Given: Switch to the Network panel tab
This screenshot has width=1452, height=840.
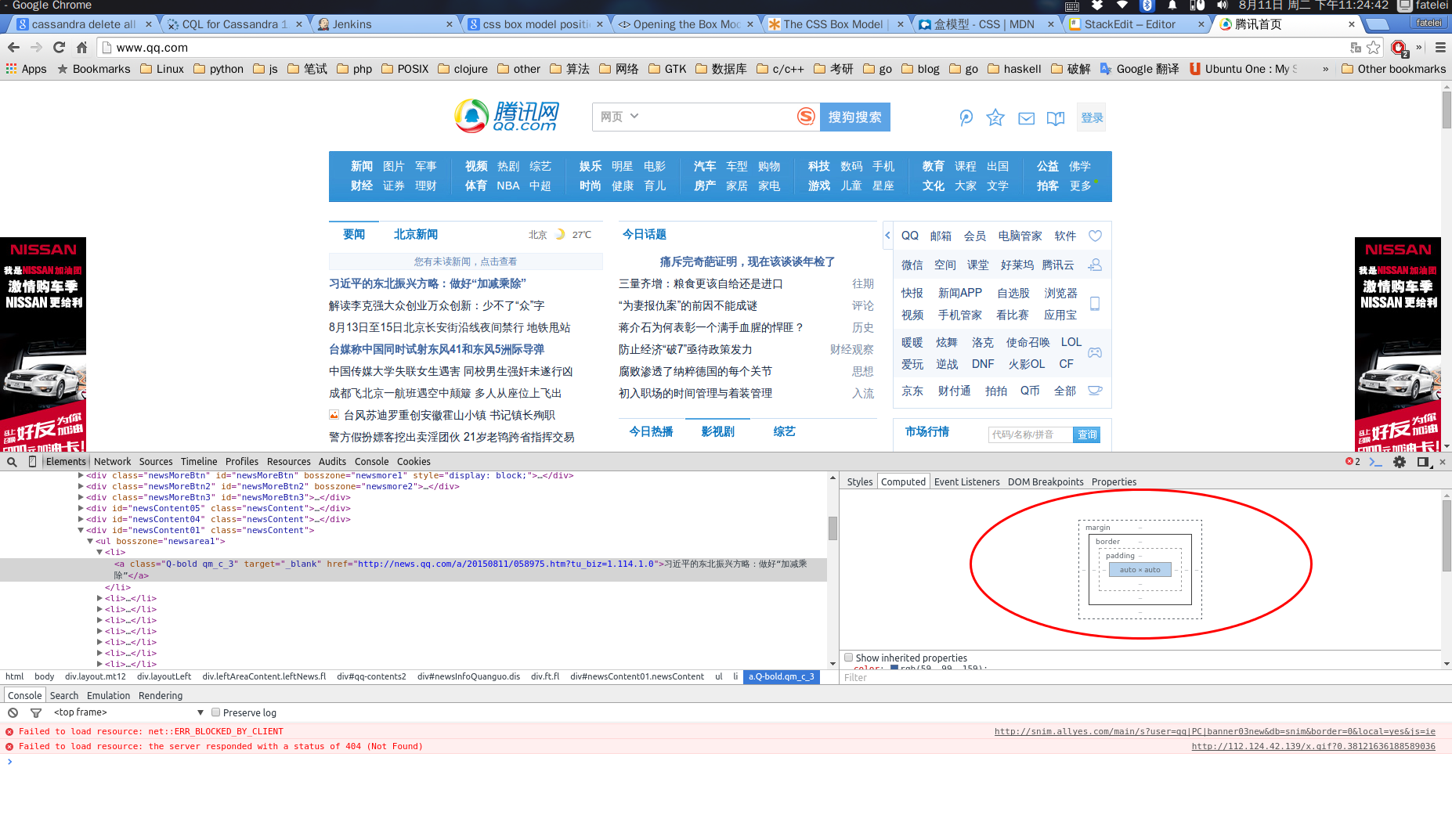Looking at the screenshot, I should 113,462.
